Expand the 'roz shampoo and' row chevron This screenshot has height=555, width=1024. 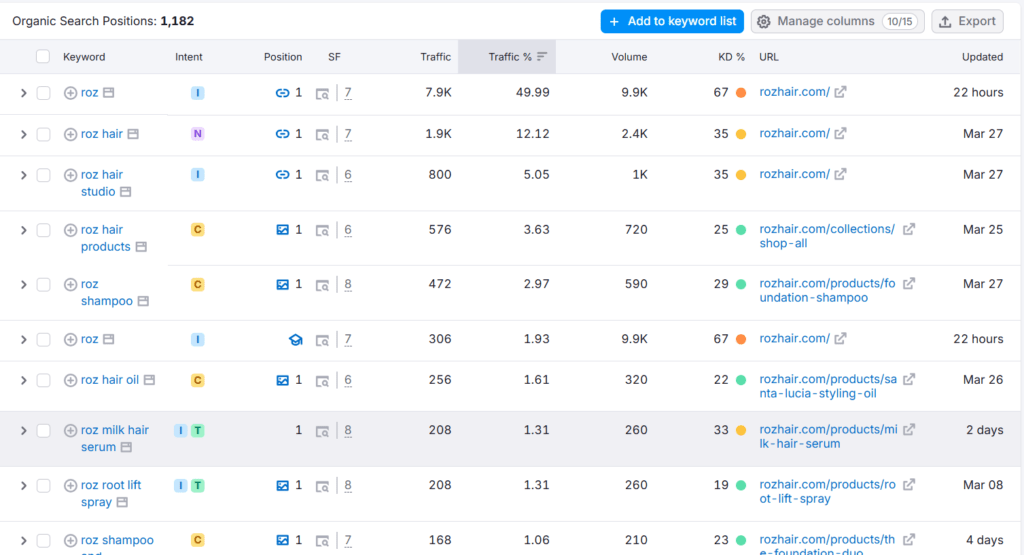[24, 541]
